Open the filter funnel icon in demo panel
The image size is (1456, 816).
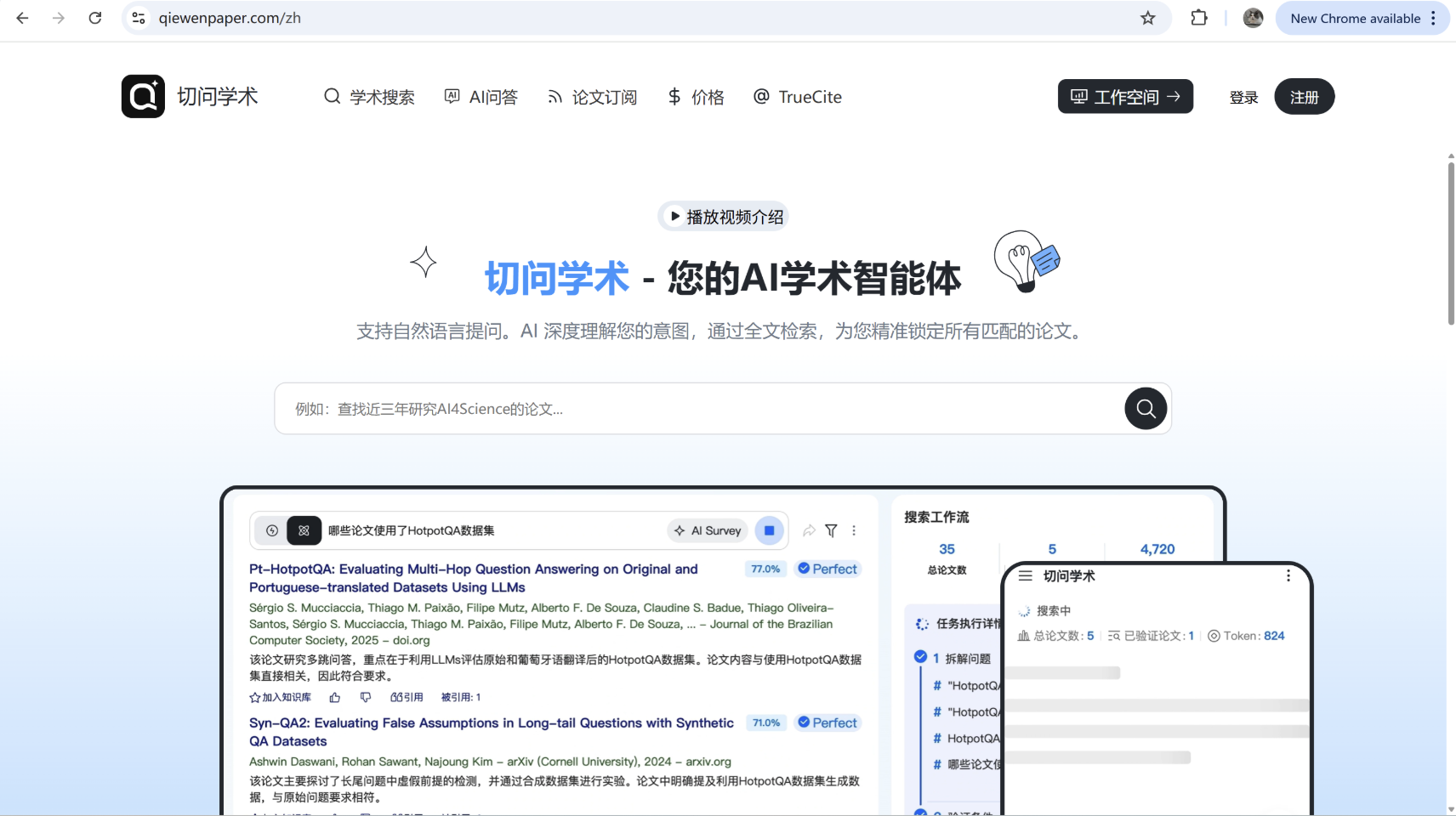tap(831, 530)
